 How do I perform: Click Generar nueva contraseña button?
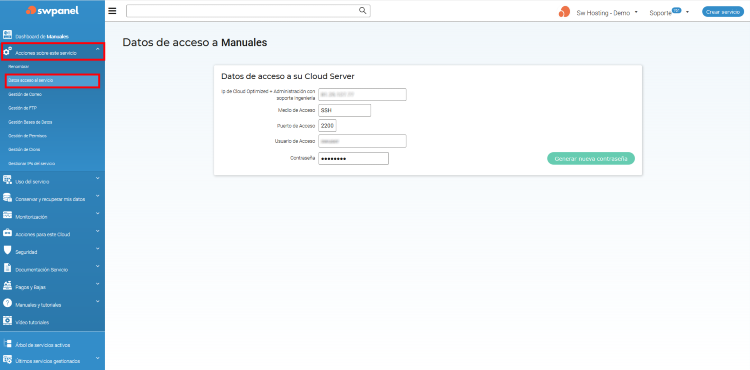(x=591, y=159)
